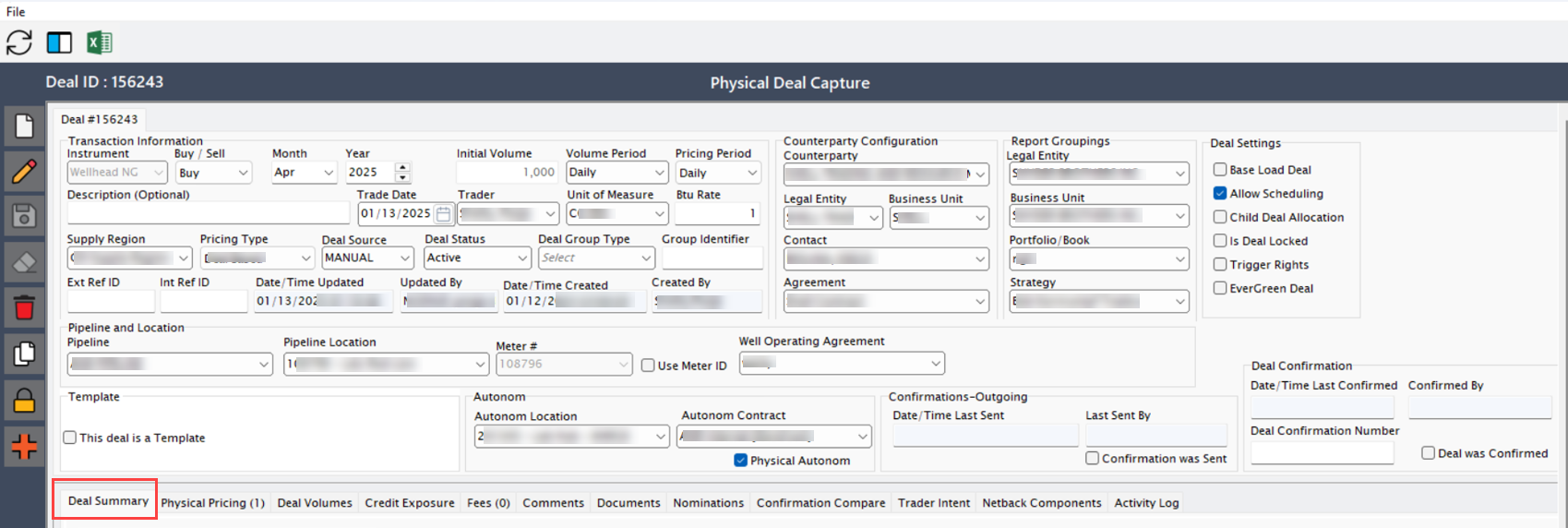
Task: Uncheck the Physical Autonom checkbox
Action: pyautogui.click(x=740, y=461)
